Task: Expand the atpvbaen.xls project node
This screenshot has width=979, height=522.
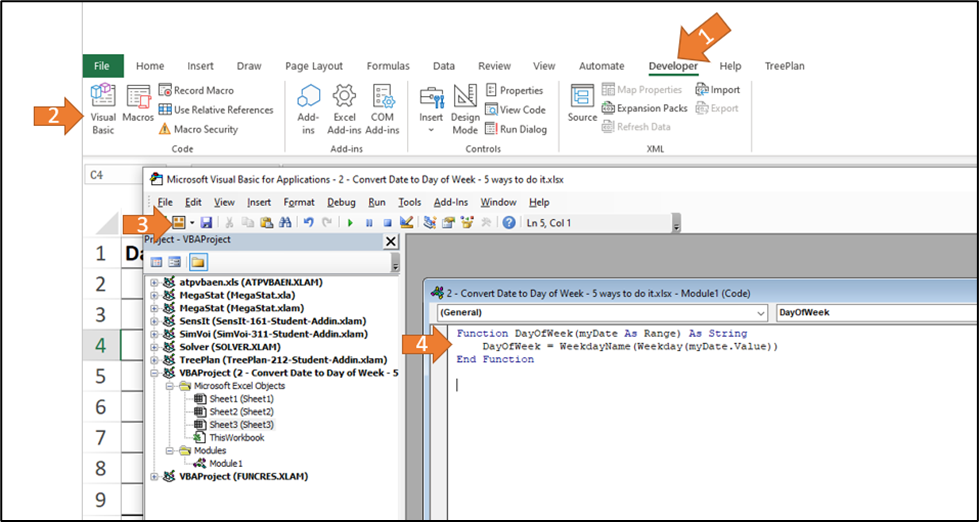Action: click(x=154, y=282)
